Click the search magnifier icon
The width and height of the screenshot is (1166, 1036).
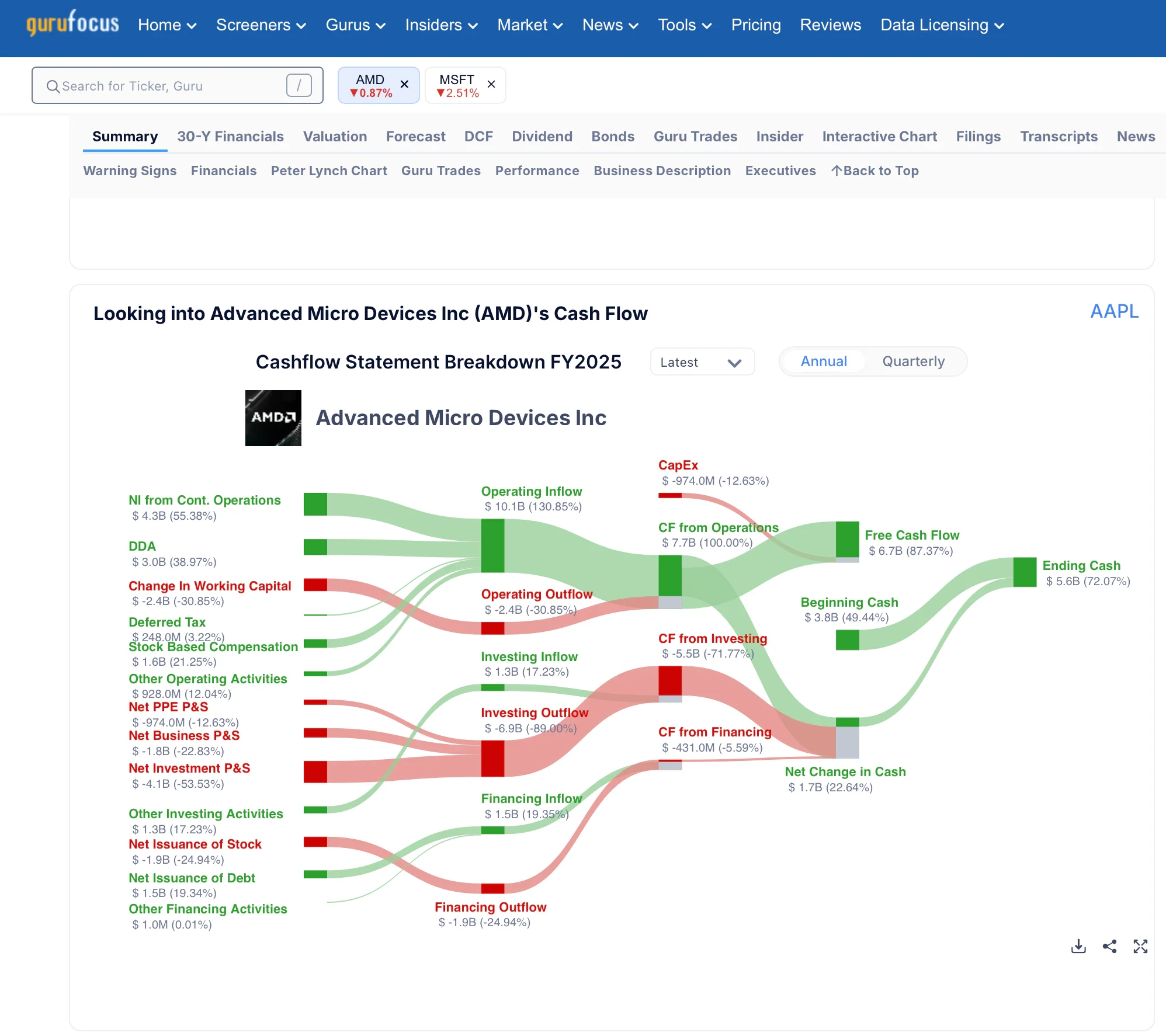[53, 86]
